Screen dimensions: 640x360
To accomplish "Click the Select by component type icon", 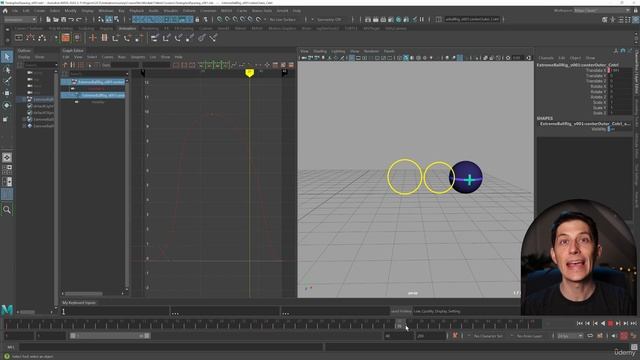I will pyautogui.click(x=117, y=19).
